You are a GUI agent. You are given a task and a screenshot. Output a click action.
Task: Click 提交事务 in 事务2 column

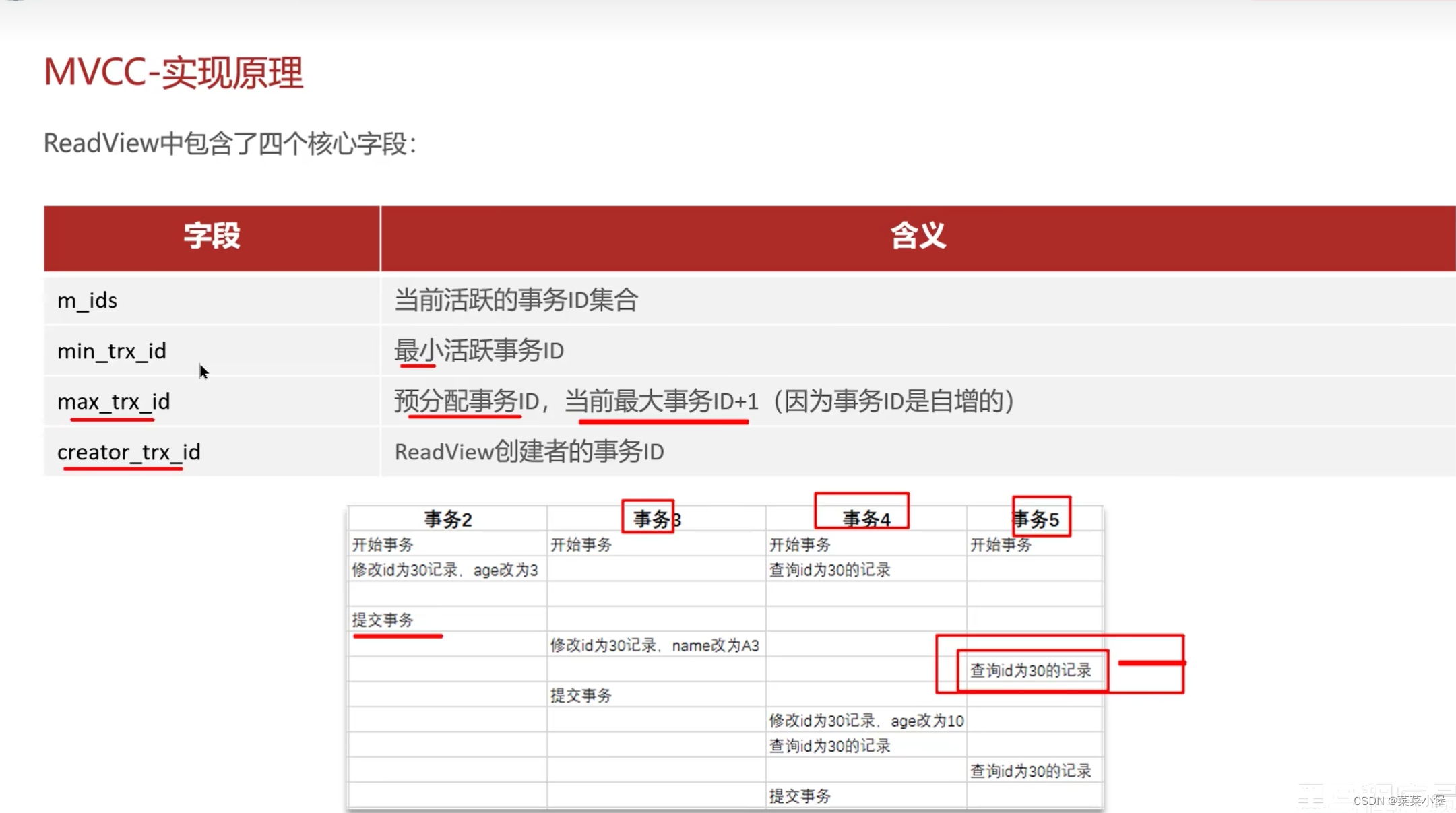point(383,620)
